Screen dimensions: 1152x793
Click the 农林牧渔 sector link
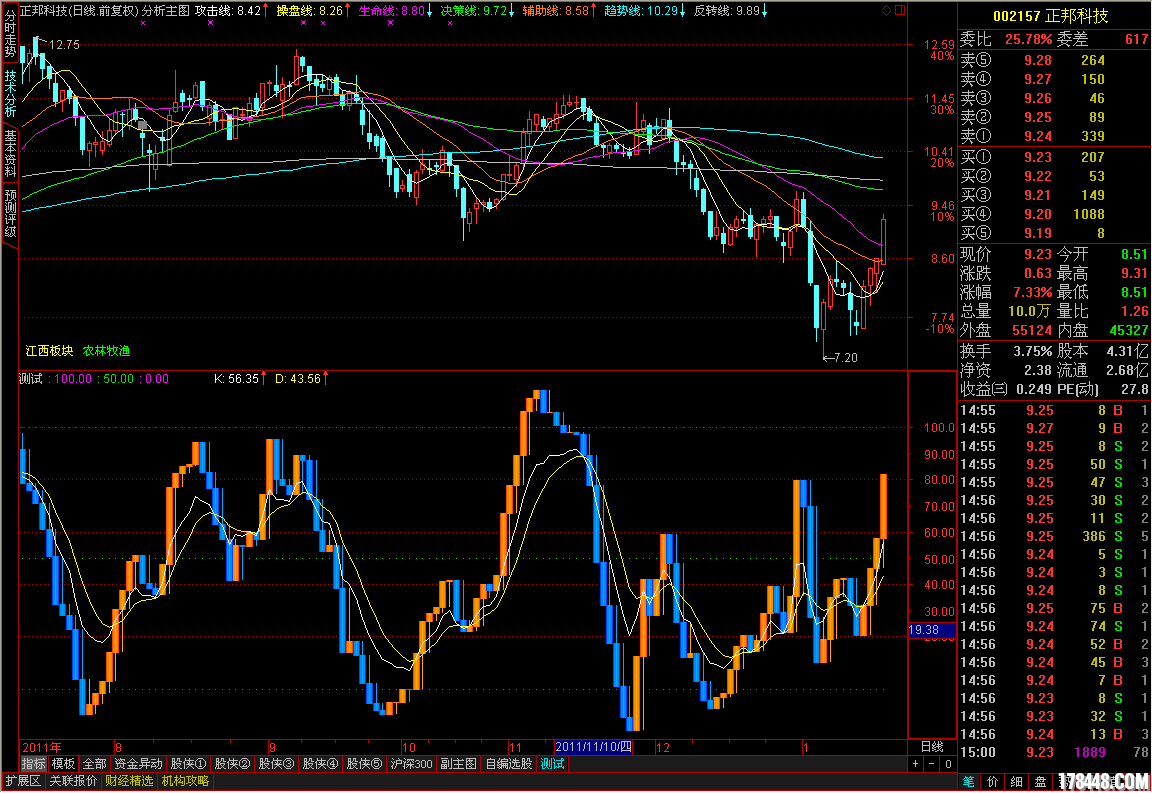(106, 351)
